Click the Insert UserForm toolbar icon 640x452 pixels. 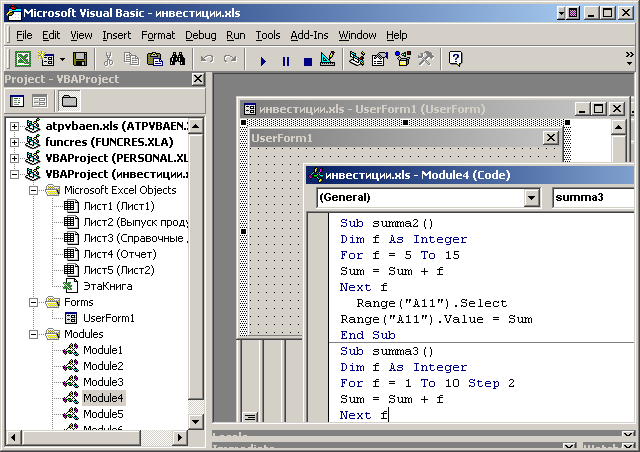[x=47, y=59]
